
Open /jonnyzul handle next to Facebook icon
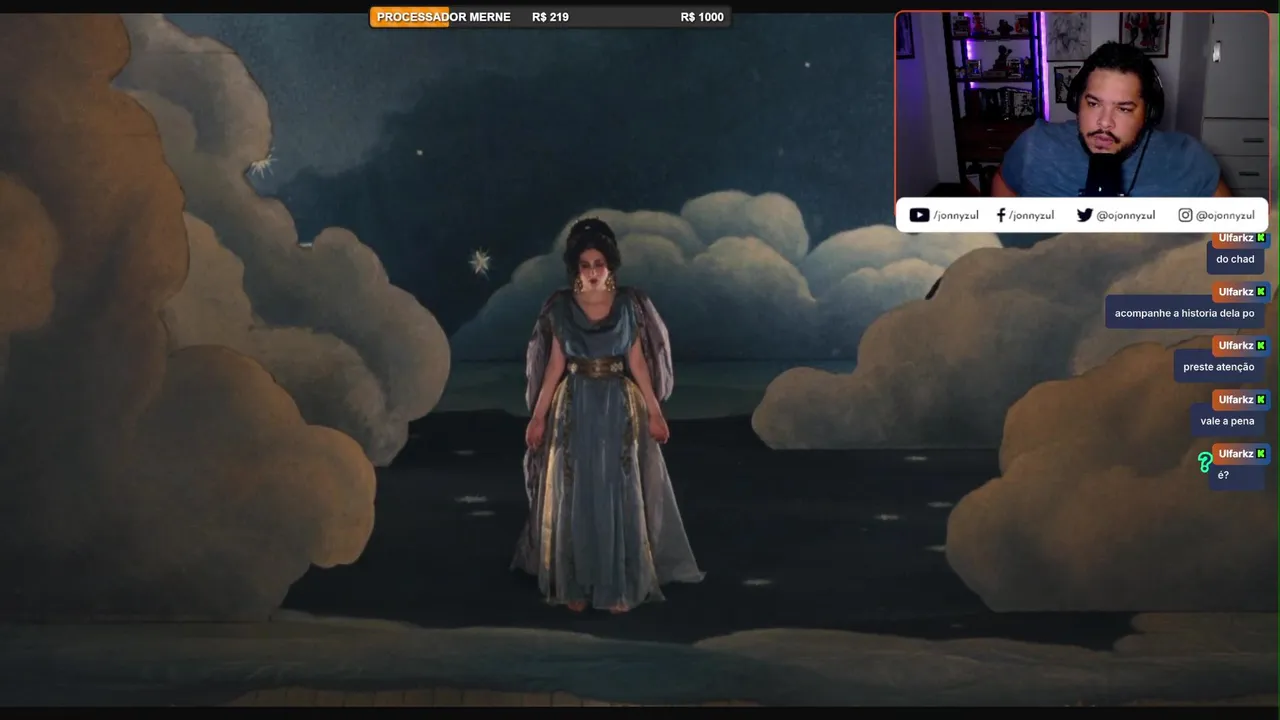[1031, 215]
